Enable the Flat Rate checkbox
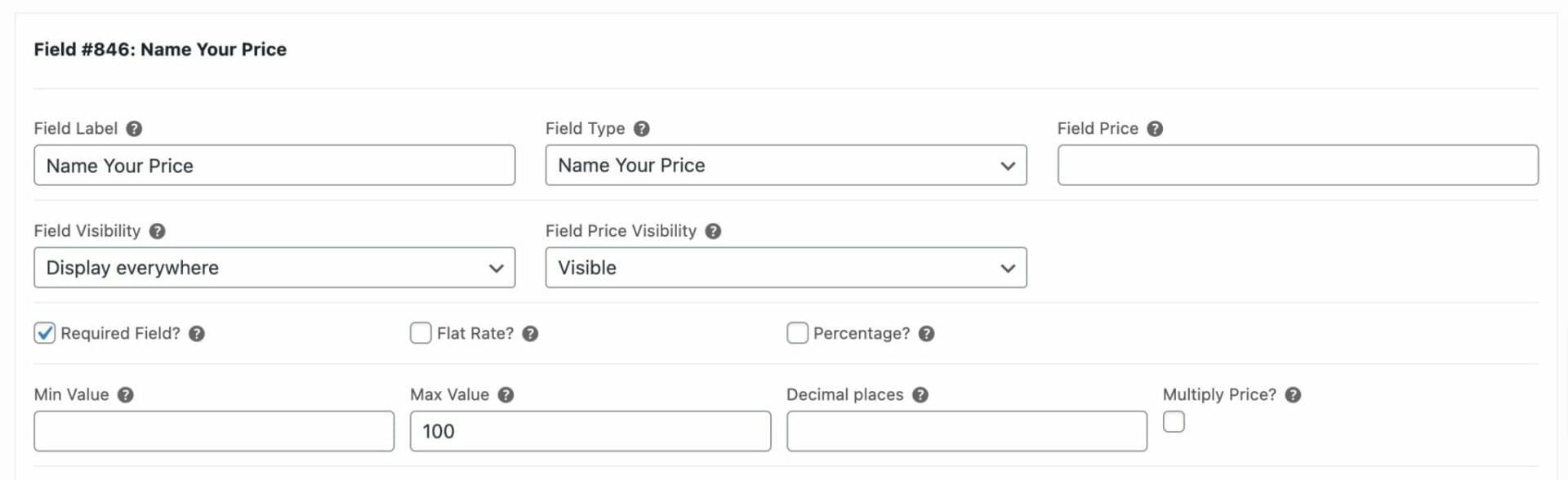The width and height of the screenshot is (1568, 480). click(421, 333)
